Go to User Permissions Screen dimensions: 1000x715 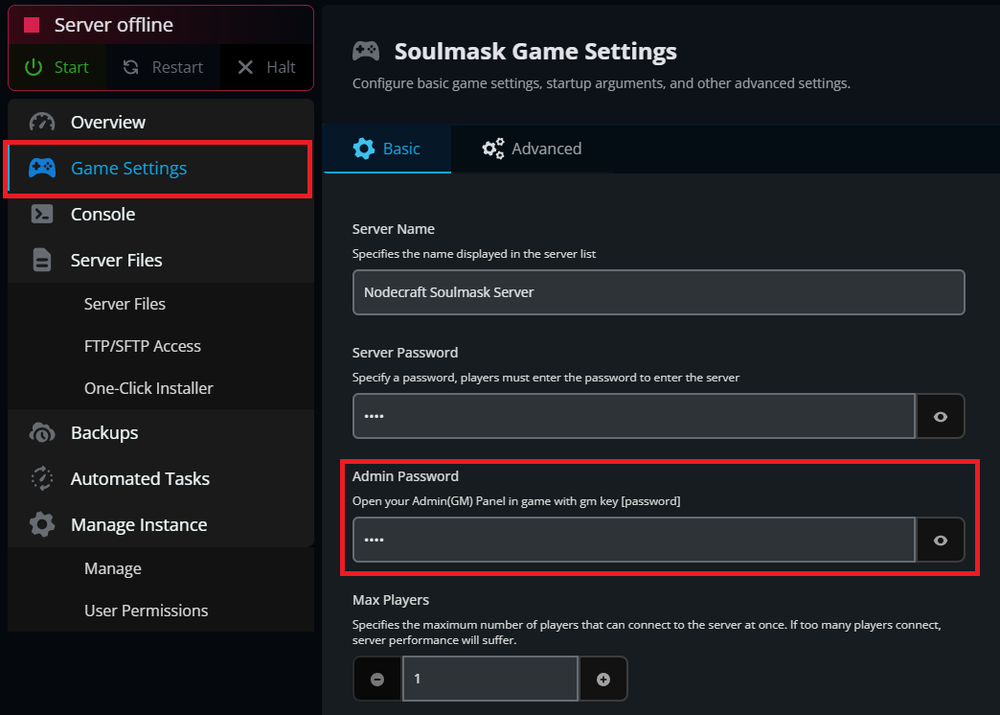click(x=146, y=610)
